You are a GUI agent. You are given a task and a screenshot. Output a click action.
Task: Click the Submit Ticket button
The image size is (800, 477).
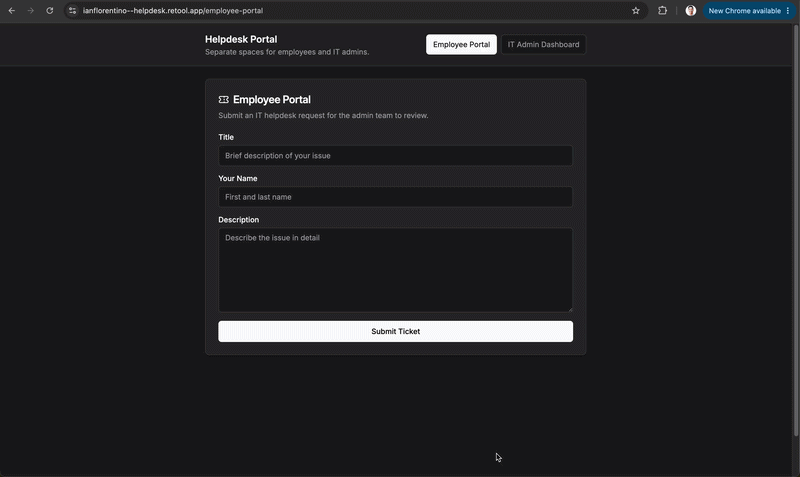pyautogui.click(x=395, y=332)
